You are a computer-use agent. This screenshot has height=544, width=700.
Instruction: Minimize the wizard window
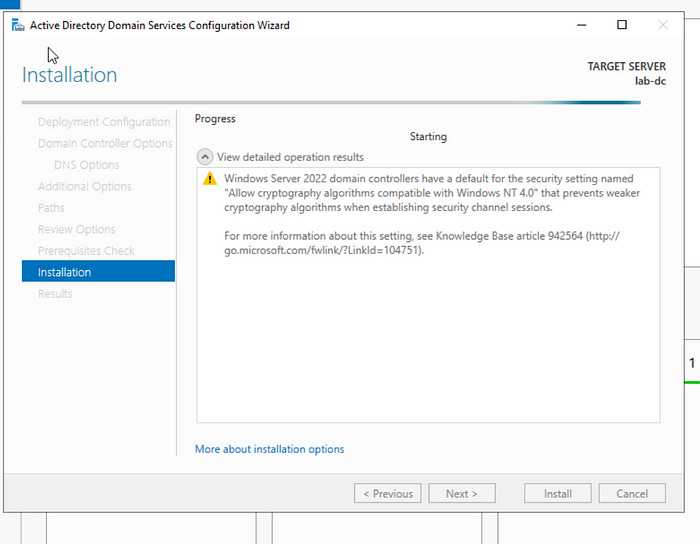(x=581, y=25)
